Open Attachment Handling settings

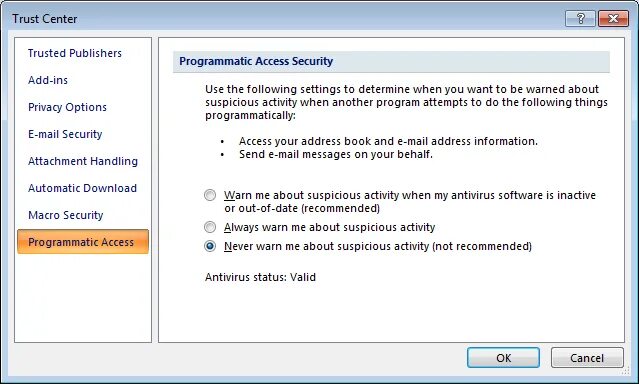83,161
